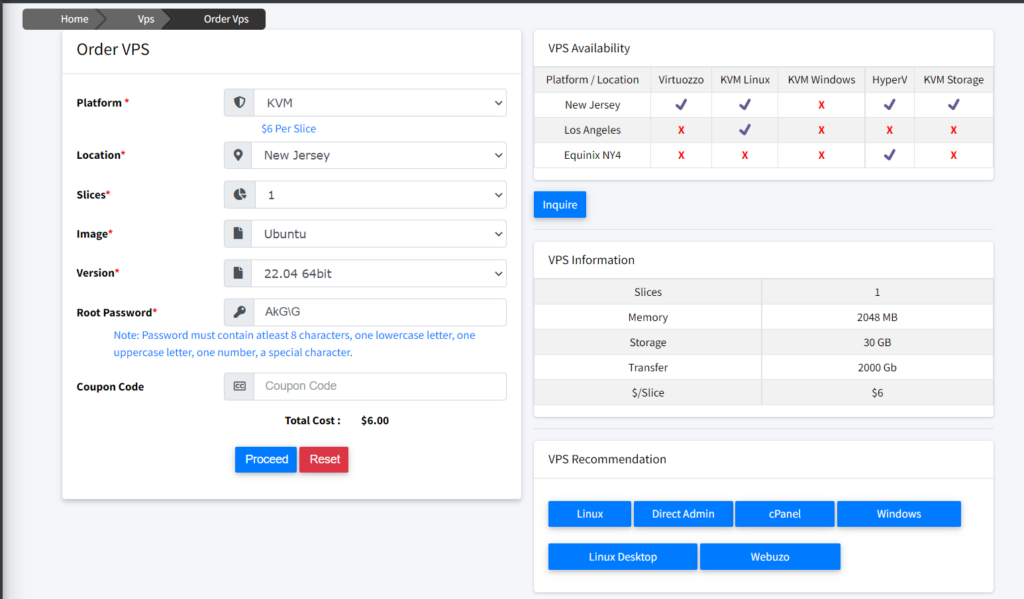Click the location pin icon beside Location
The height and width of the screenshot is (599, 1024).
coord(238,155)
